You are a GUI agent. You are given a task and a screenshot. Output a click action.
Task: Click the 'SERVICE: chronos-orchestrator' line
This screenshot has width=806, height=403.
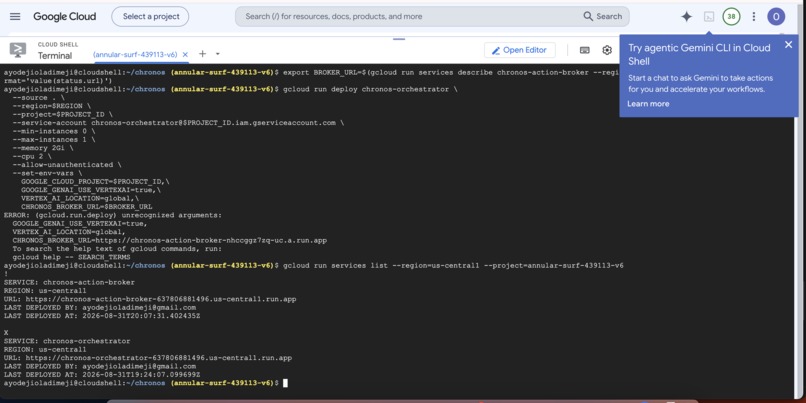(67, 341)
